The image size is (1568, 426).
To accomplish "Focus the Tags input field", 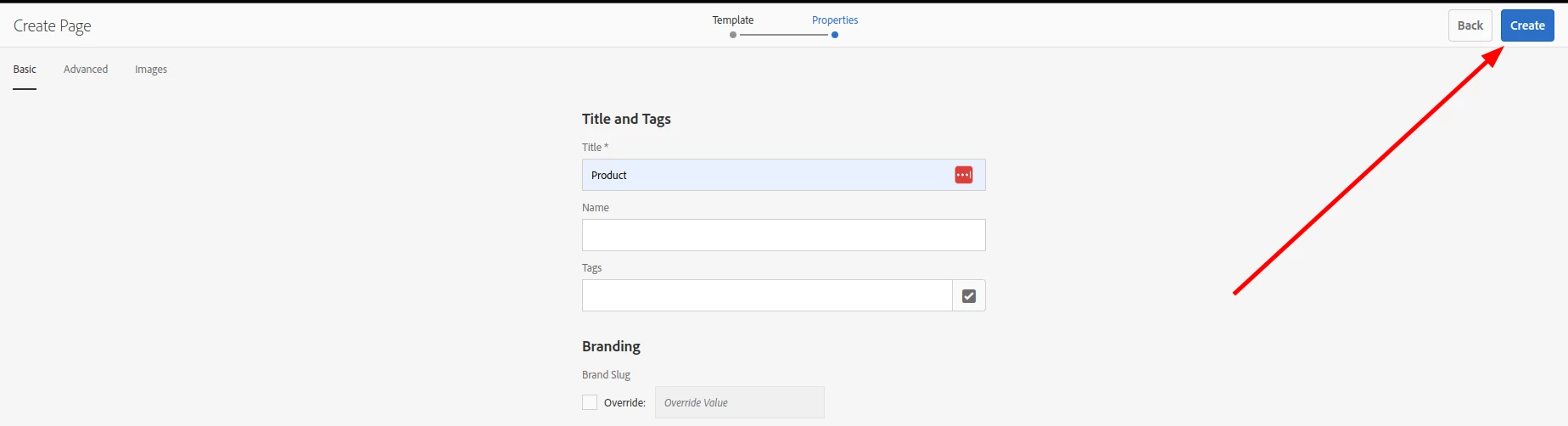I will click(767, 295).
